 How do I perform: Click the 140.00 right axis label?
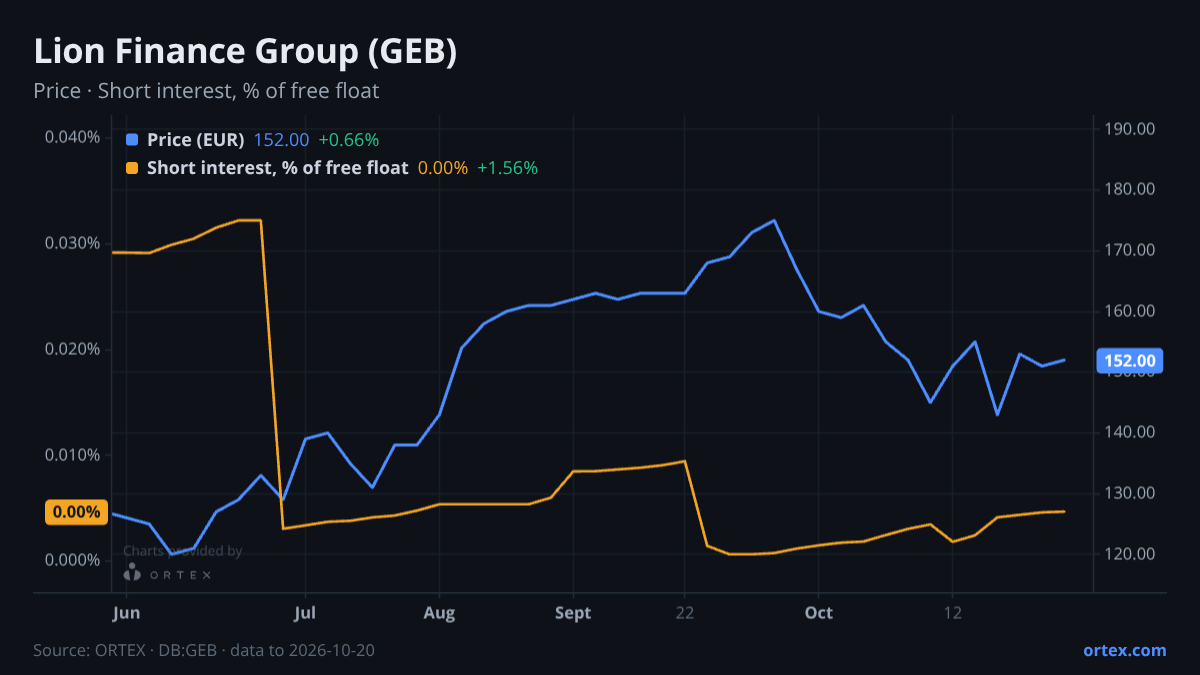pyautogui.click(x=1130, y=432)
